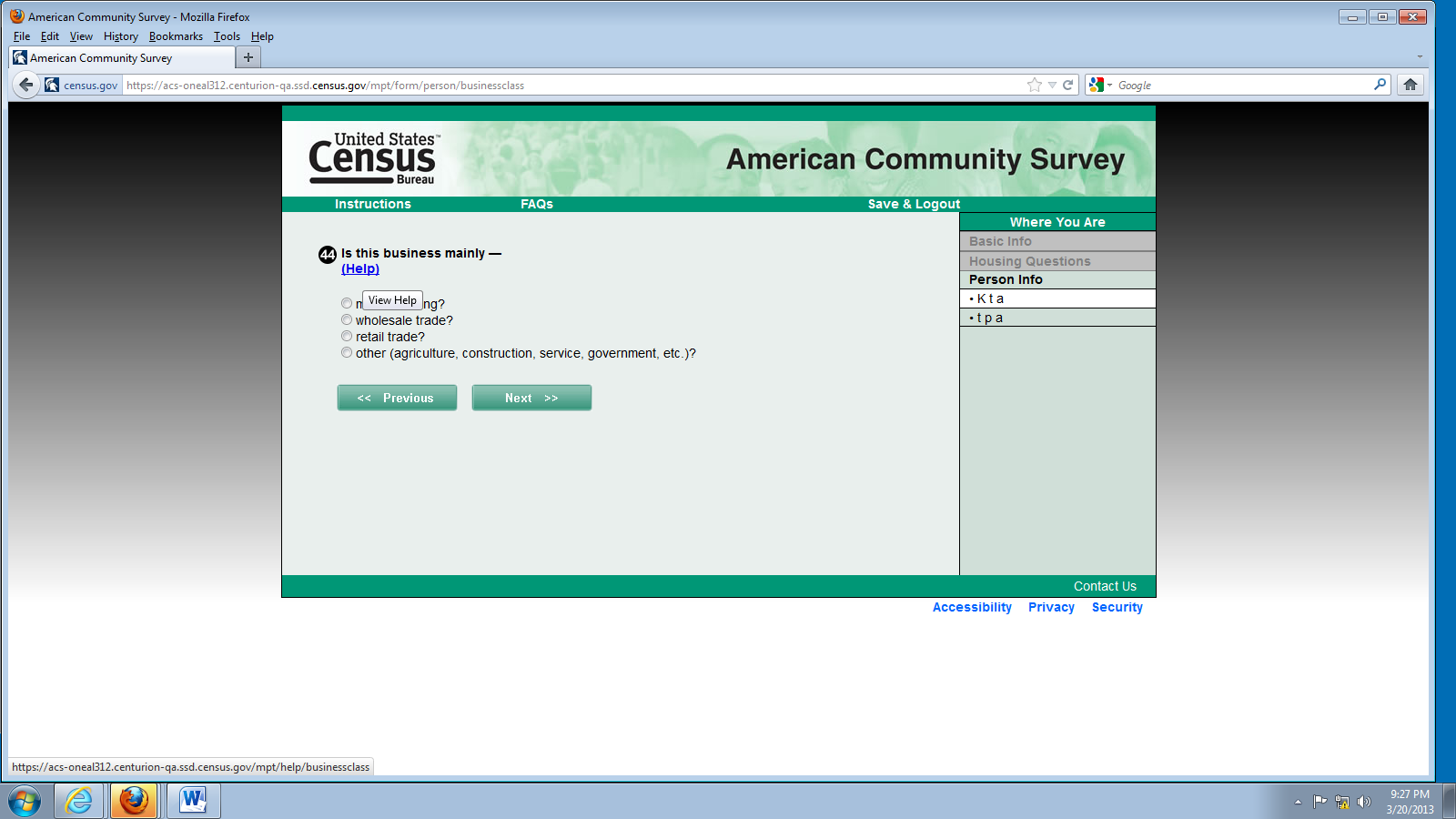Select the American Community Survey tab
Viewport: 1456px width, 819px height.
coord(122,57)
